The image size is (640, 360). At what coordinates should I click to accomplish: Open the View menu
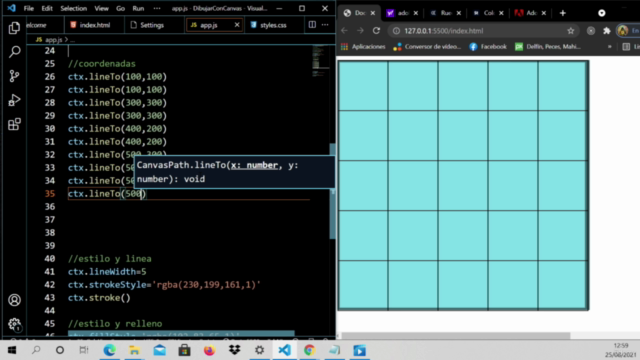101,8
